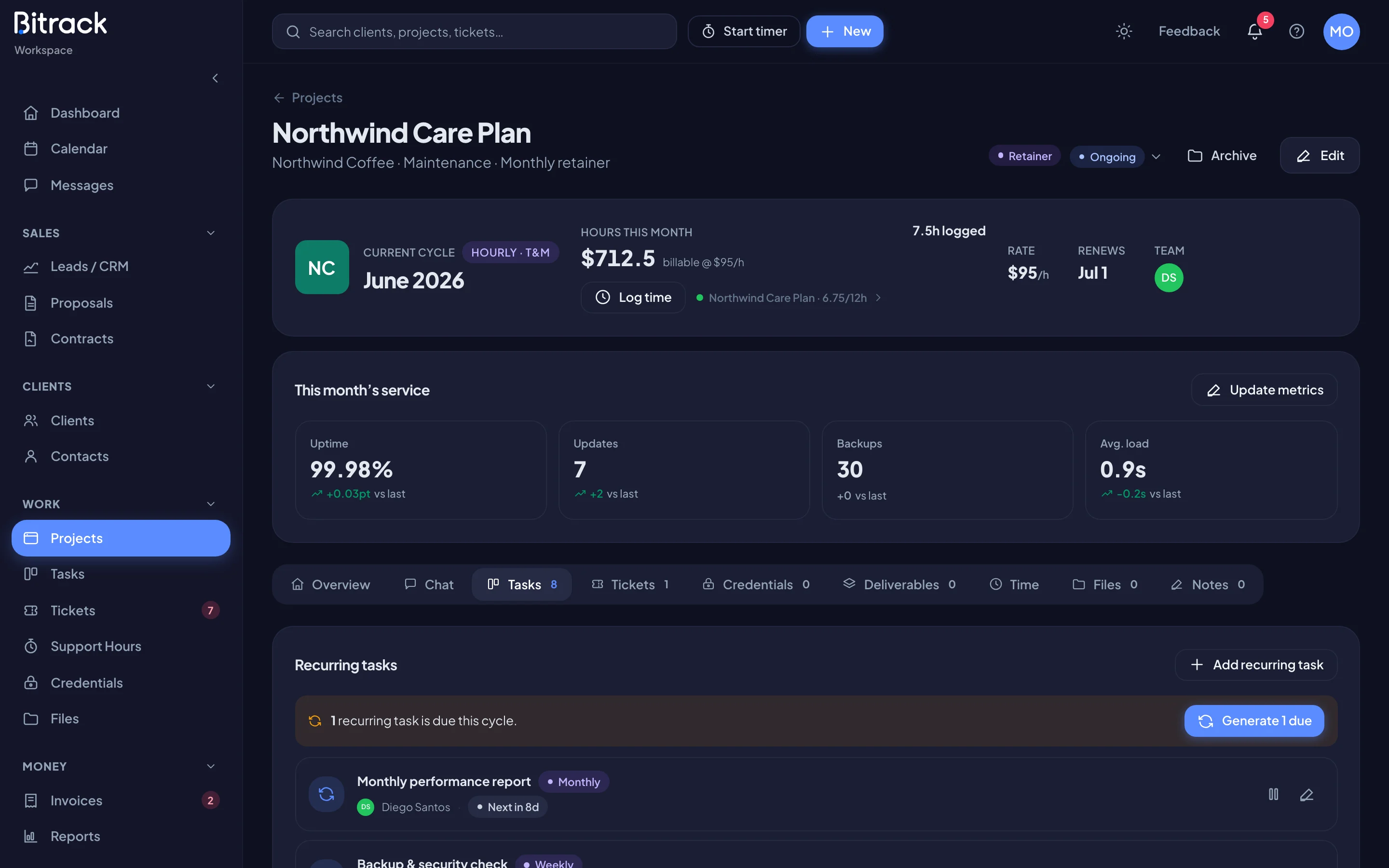The width and height of the screenshot is (1389, 868).
Task: Click the help question mark icon
Action: click(x=1296, y=31)
